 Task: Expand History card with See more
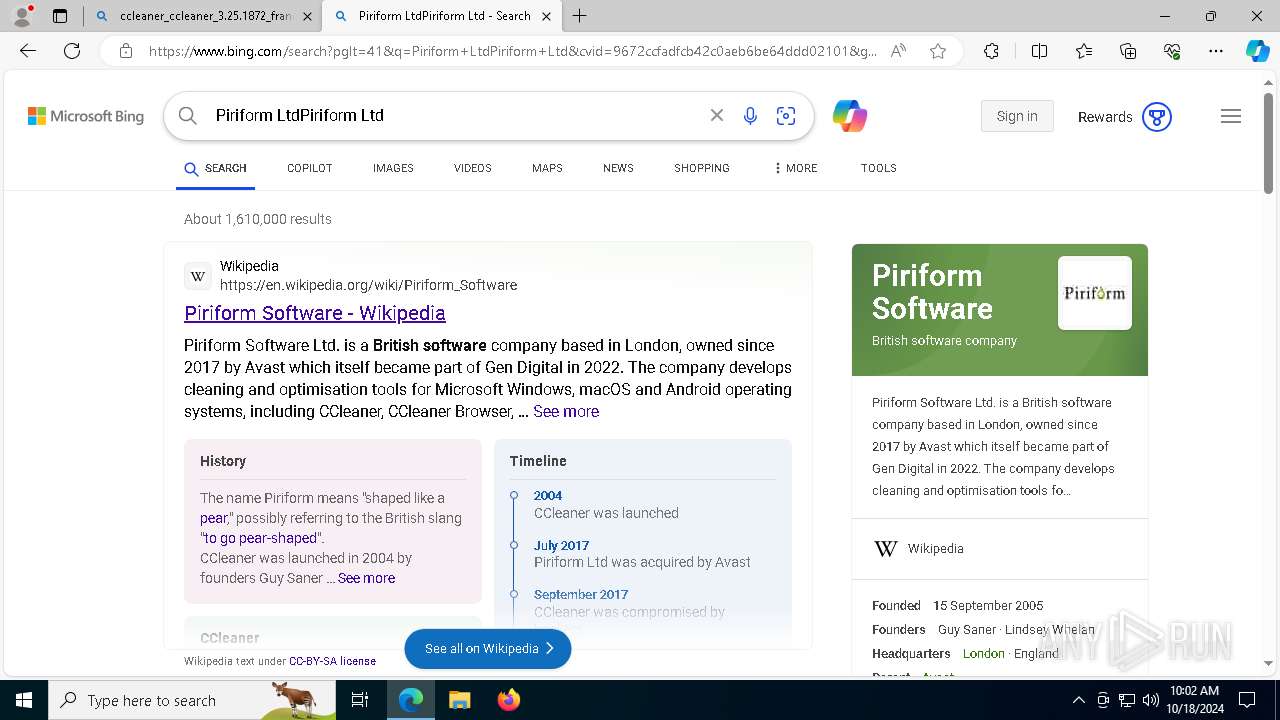pyautogui.click(x=366, y=578)
